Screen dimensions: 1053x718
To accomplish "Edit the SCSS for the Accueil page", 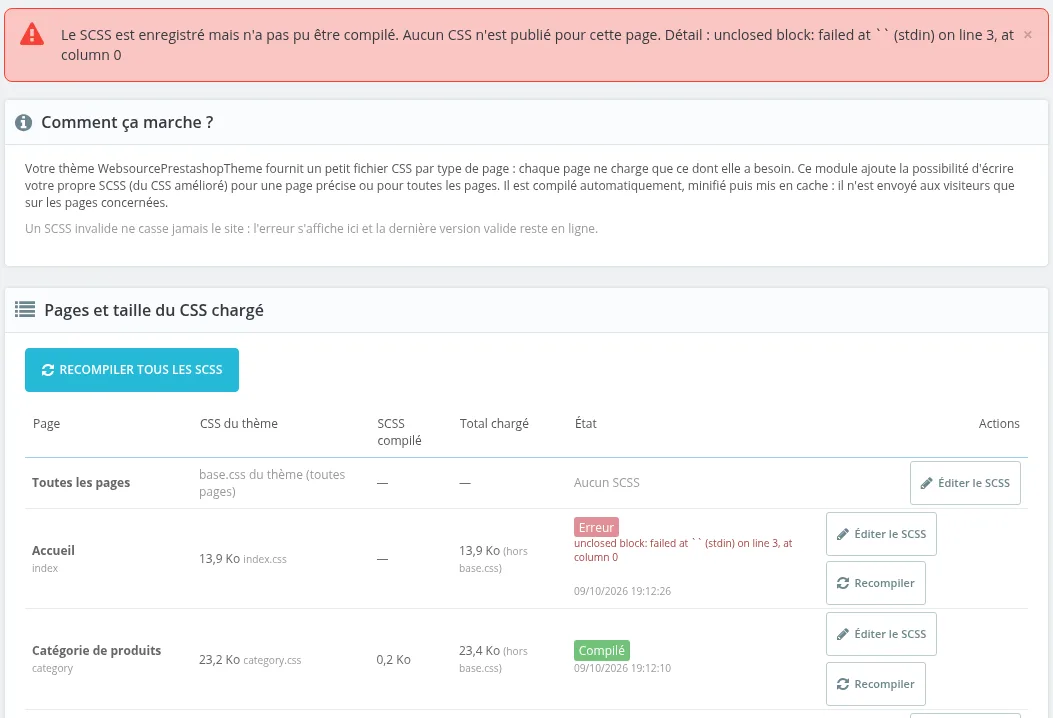I will click(881, 534).
